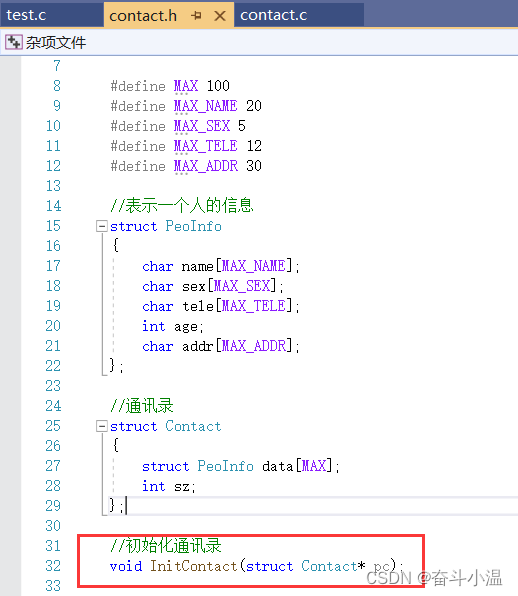Click the MAX macro on line 8
Image resolution: width=518 pixels, height=596 pixels.
point(186,86)
